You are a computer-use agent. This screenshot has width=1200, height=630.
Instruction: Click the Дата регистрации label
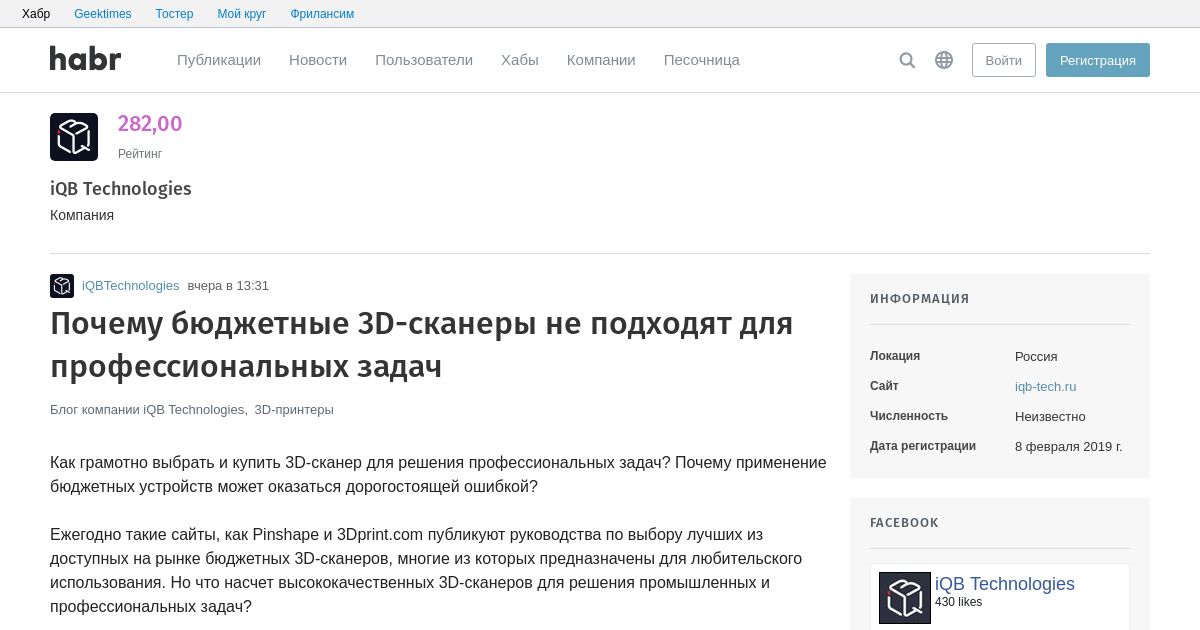click(x=923, y=446)
